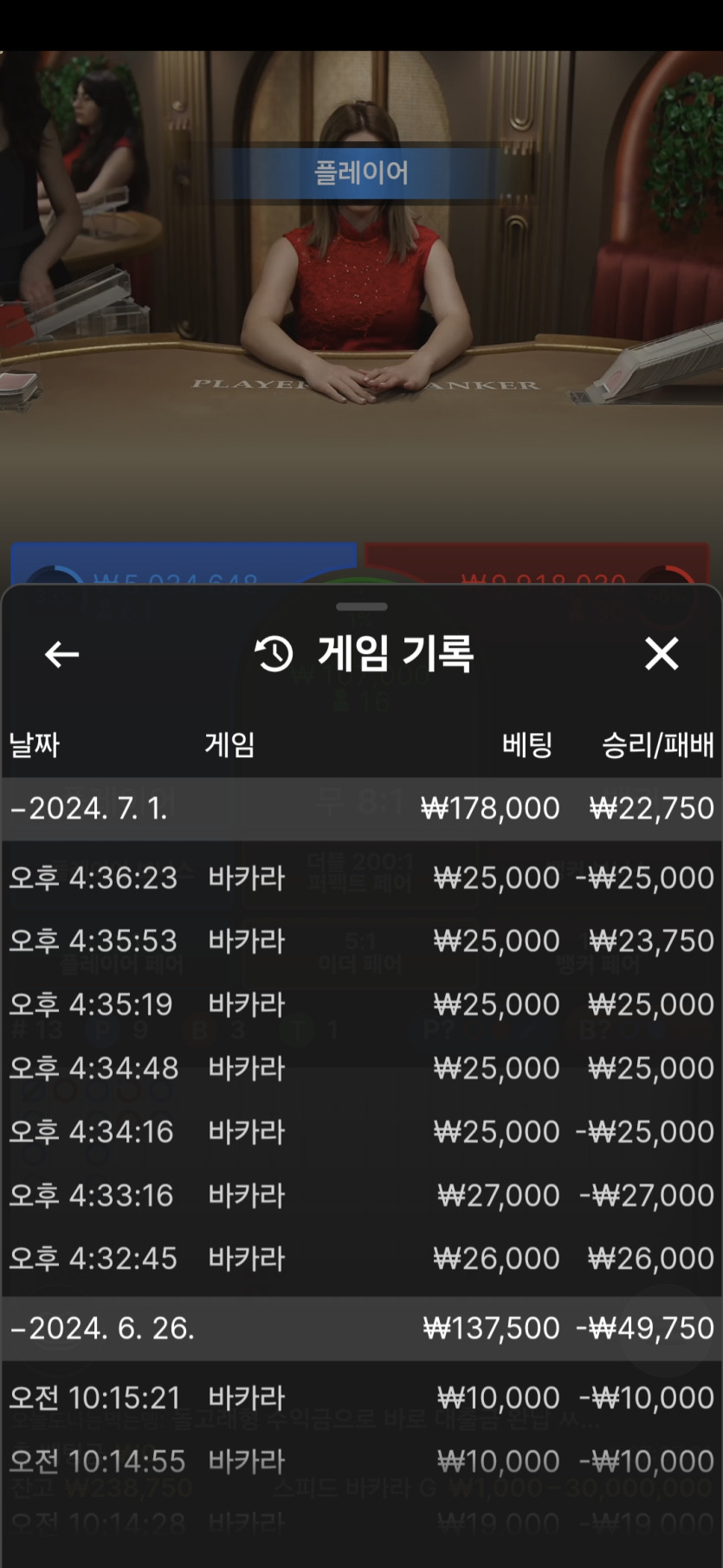
Task: Go back with the left arrow icon
Action: [61, 654]
